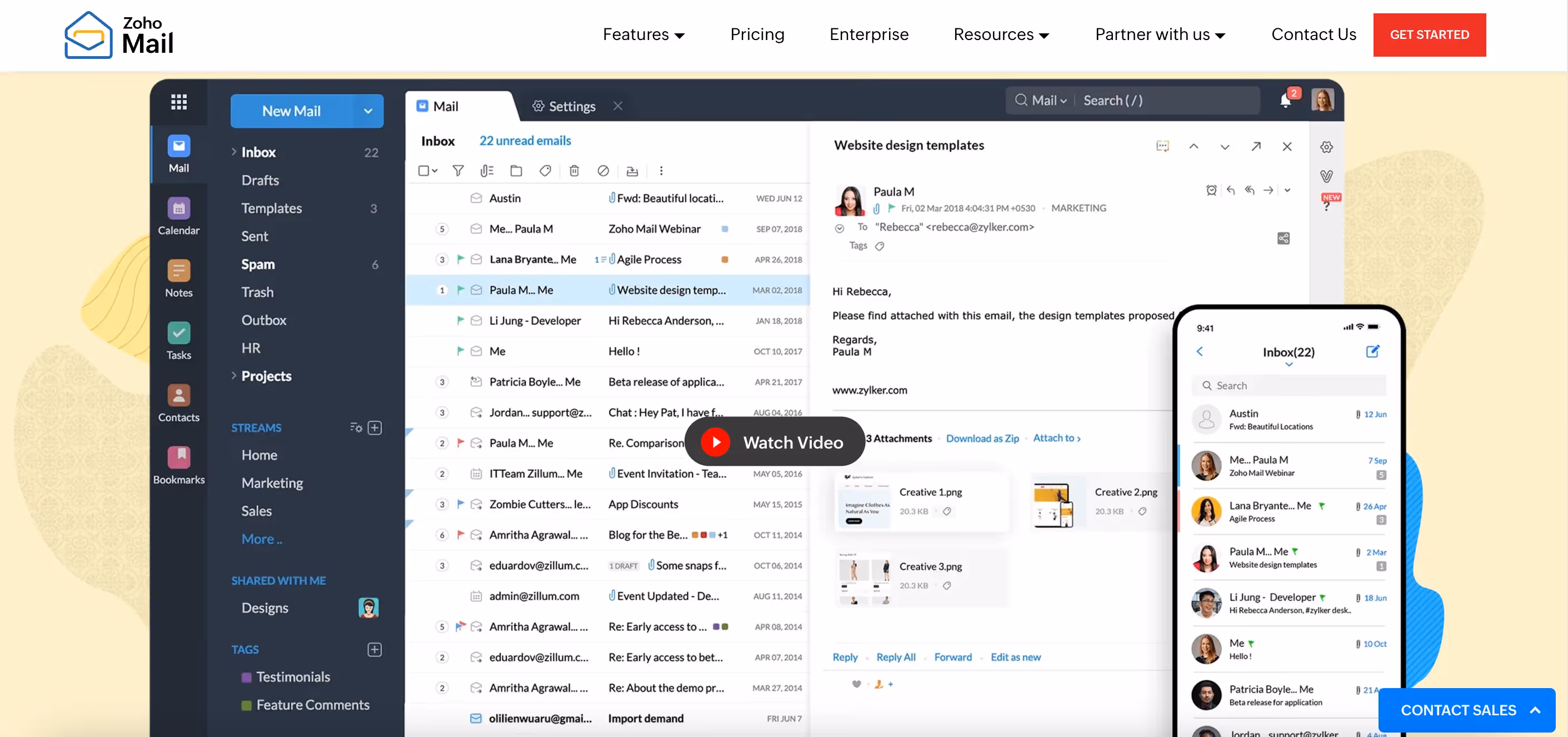Viewport: 1568px width, 737px height.
Task: Expand the Projects folder chevron
Action: (x=233, y=376)
